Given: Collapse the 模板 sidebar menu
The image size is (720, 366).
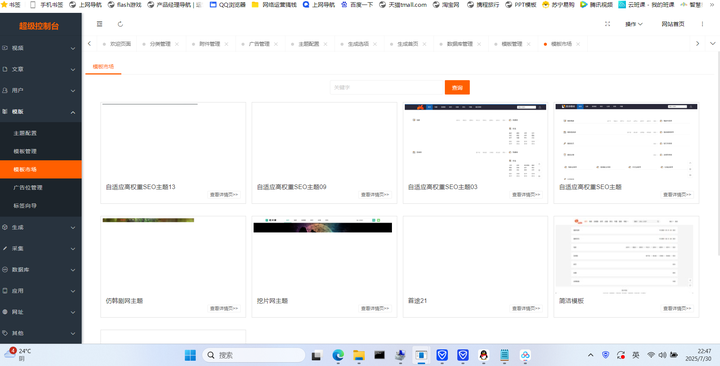Looking at the screenshot, I should pos(73,112).
